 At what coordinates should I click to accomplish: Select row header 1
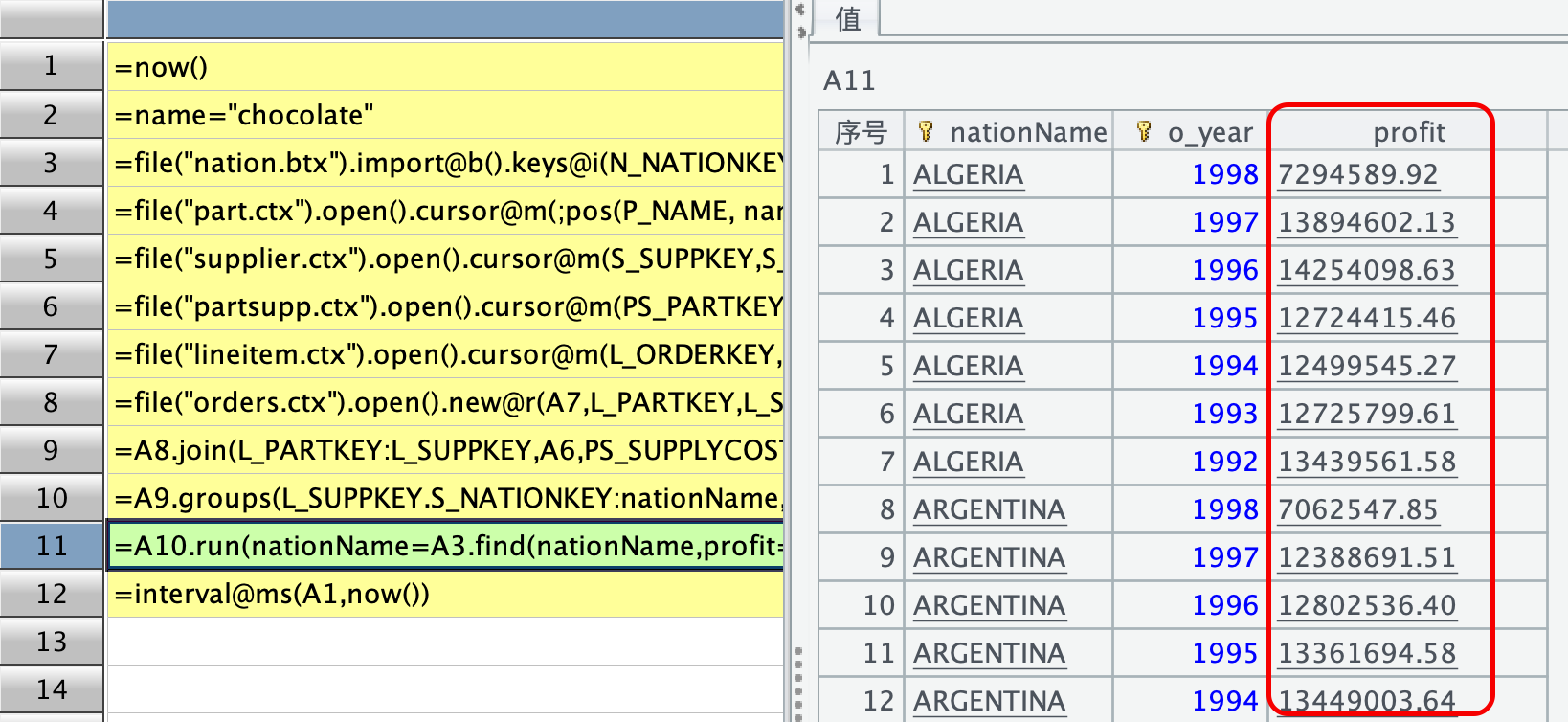pyautogui.click(x=52, y=66)
